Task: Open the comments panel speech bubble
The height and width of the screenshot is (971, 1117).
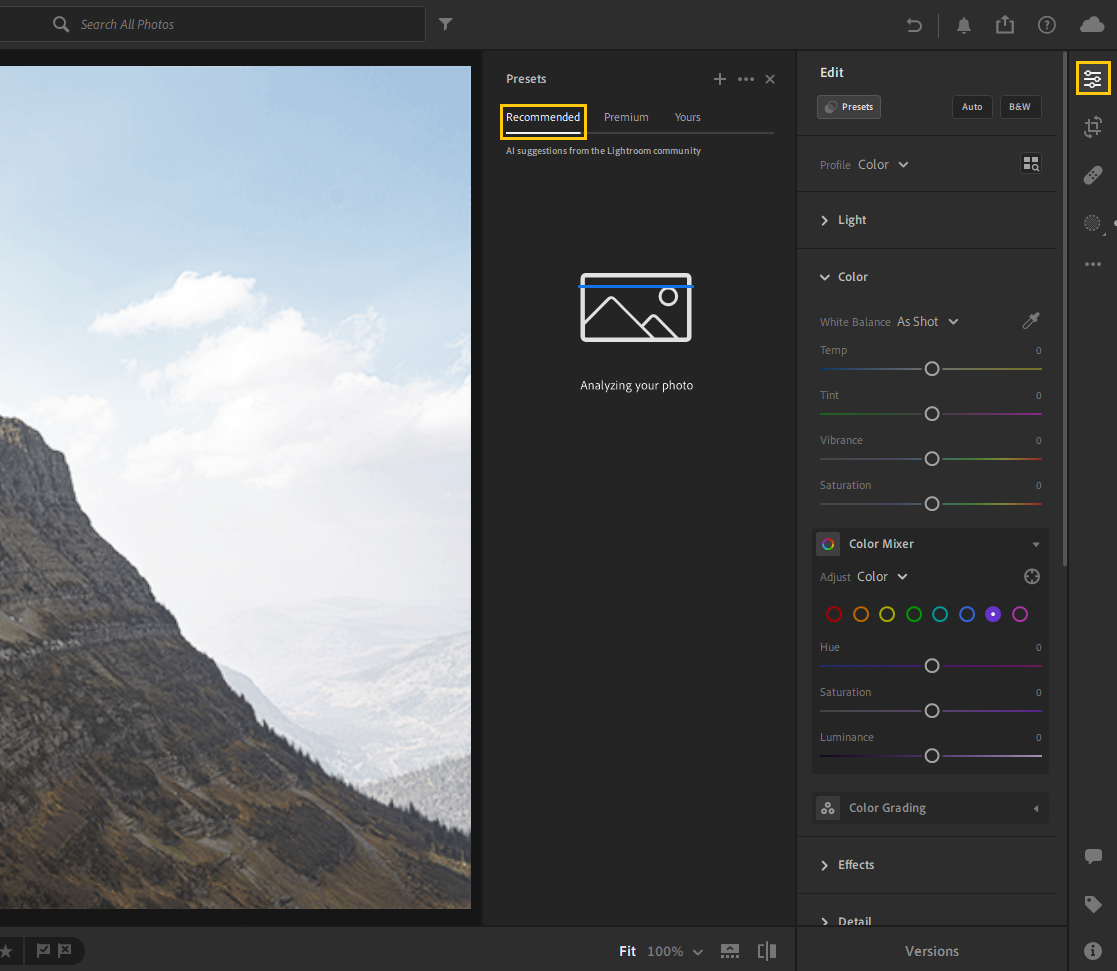Action: (1093, 856)
